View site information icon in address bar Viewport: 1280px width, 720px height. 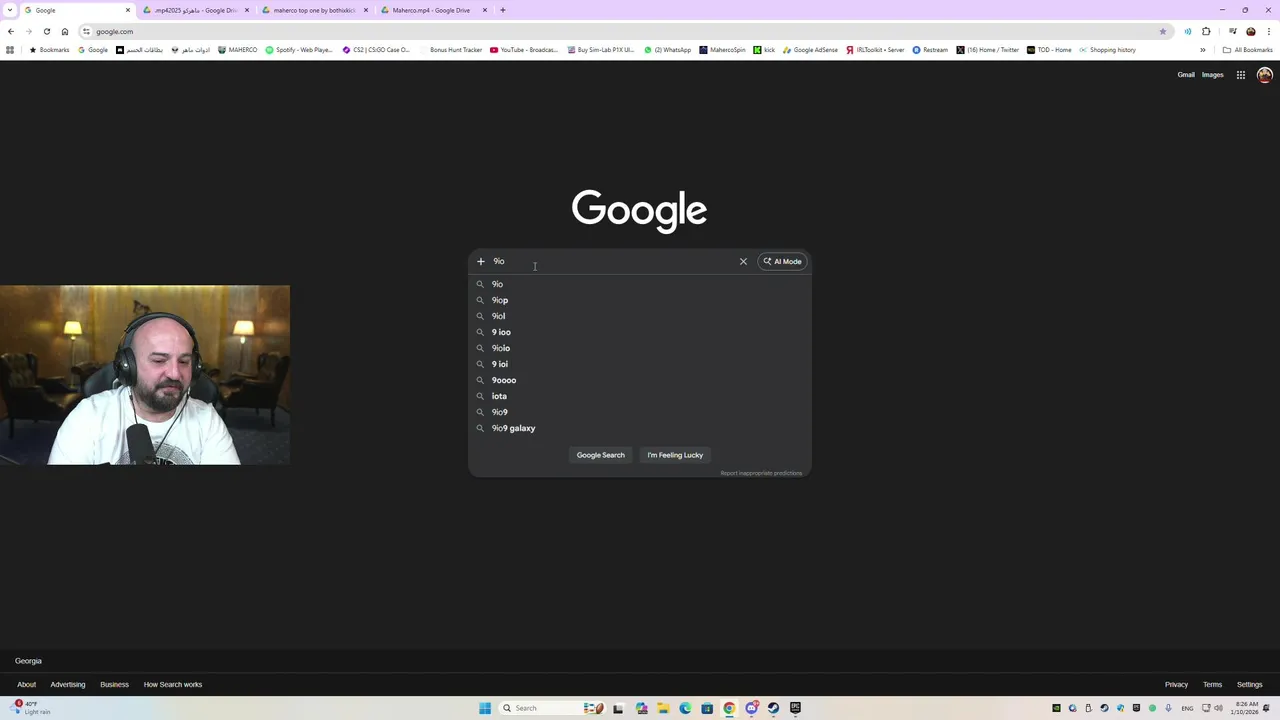point(86,31)
